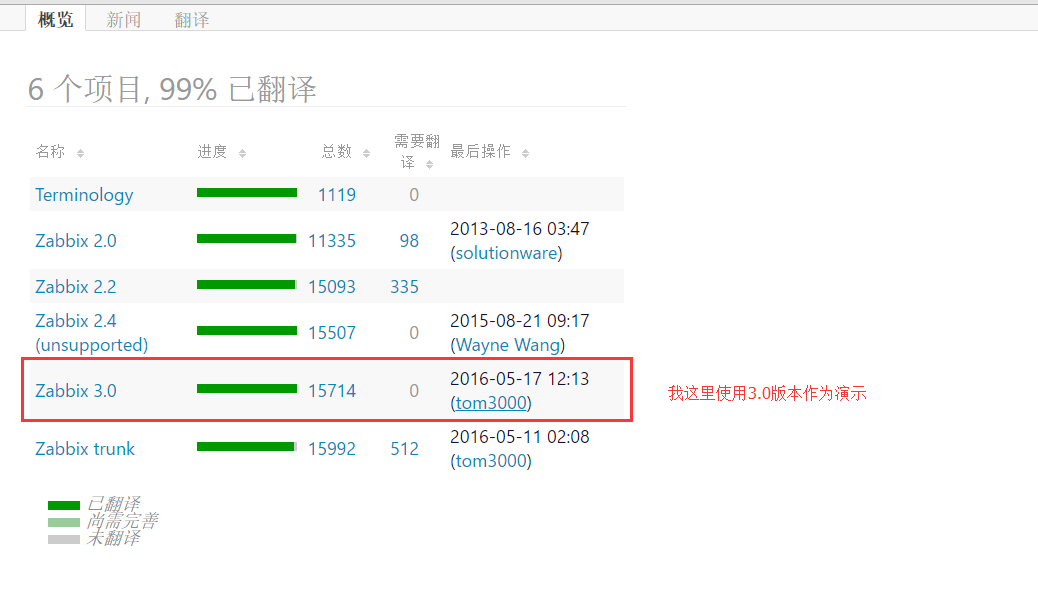Screen dimensions: 1038x609
Task: Open the Zabbix 3.0 project
Action: (x=75, y=391)
